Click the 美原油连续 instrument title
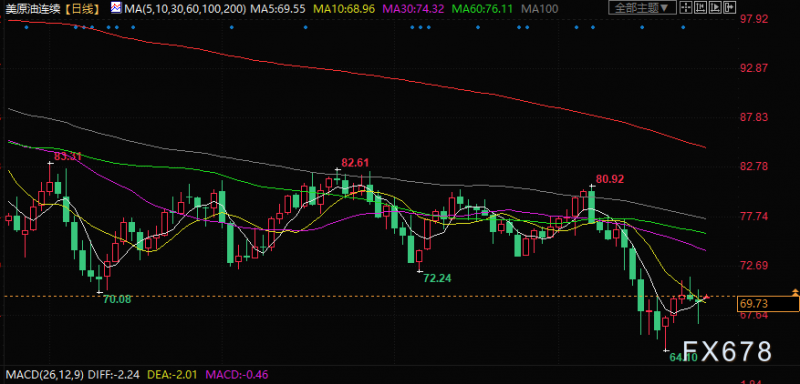The width and height of the screenshot is (800, 384). click(x=32, y=8)
